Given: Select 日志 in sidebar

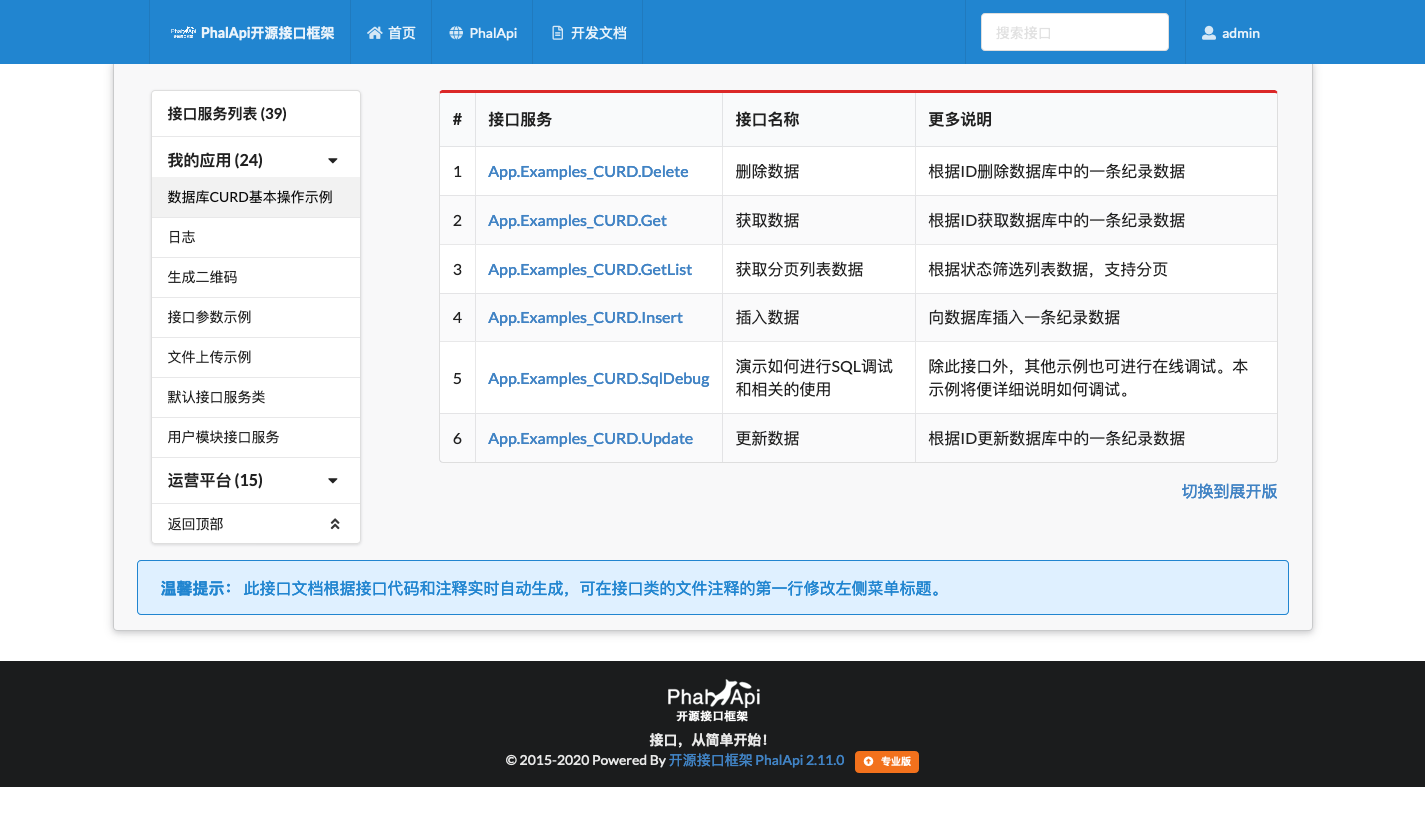Looking at the screenshot, I should pyautogui.click(x=256, y=237).
